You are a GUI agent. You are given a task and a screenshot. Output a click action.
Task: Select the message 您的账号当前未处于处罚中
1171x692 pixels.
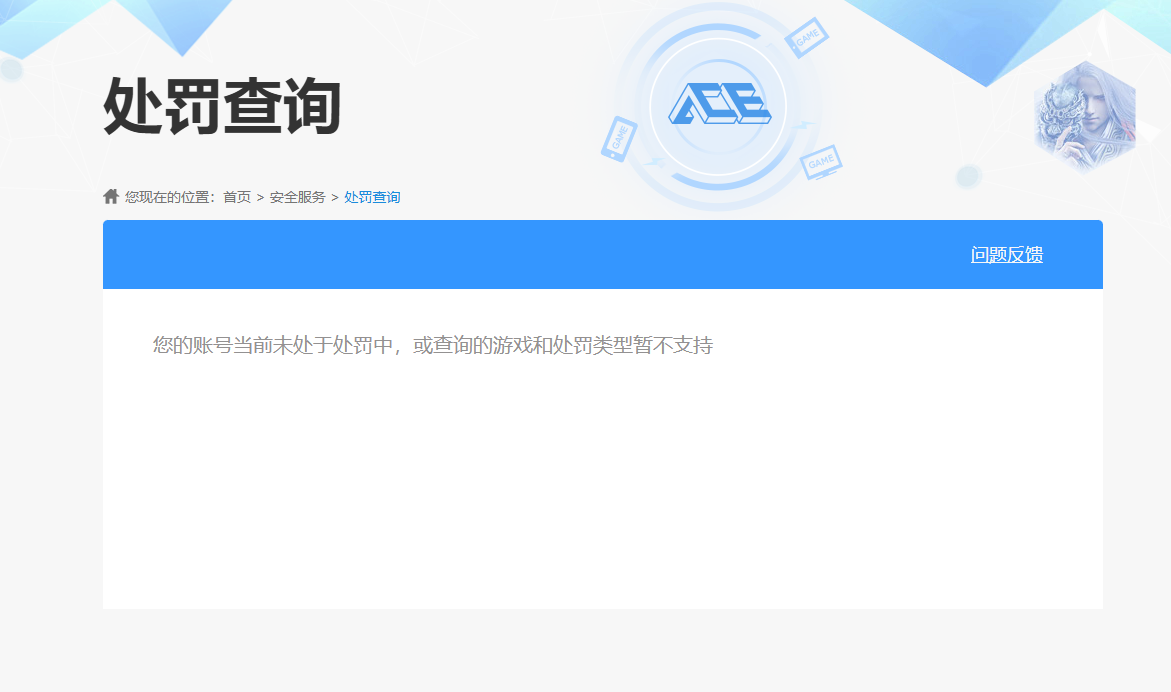pos(433,345)
